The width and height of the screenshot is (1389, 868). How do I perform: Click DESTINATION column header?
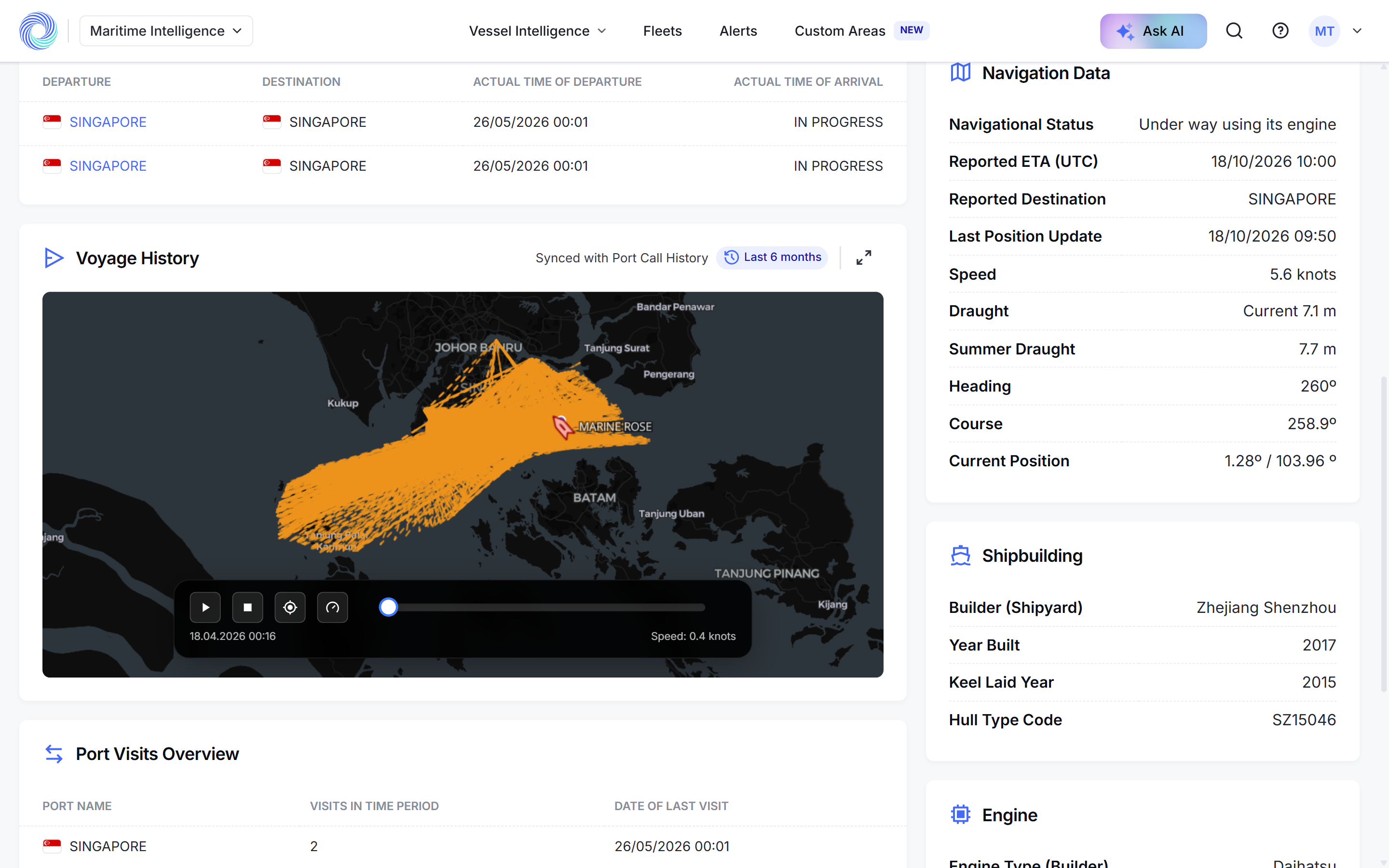pos(301,82)
